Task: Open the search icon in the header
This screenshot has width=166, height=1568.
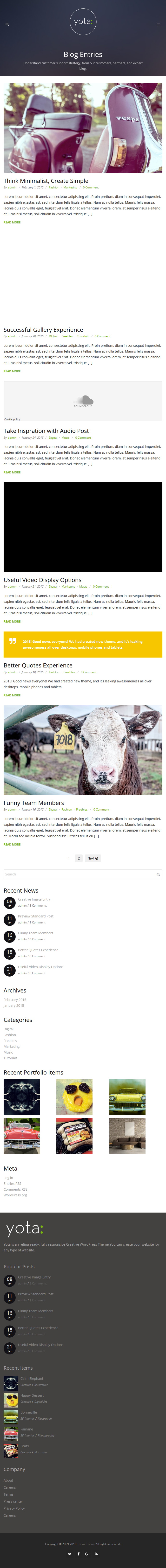Action: (x=7, y=24)
